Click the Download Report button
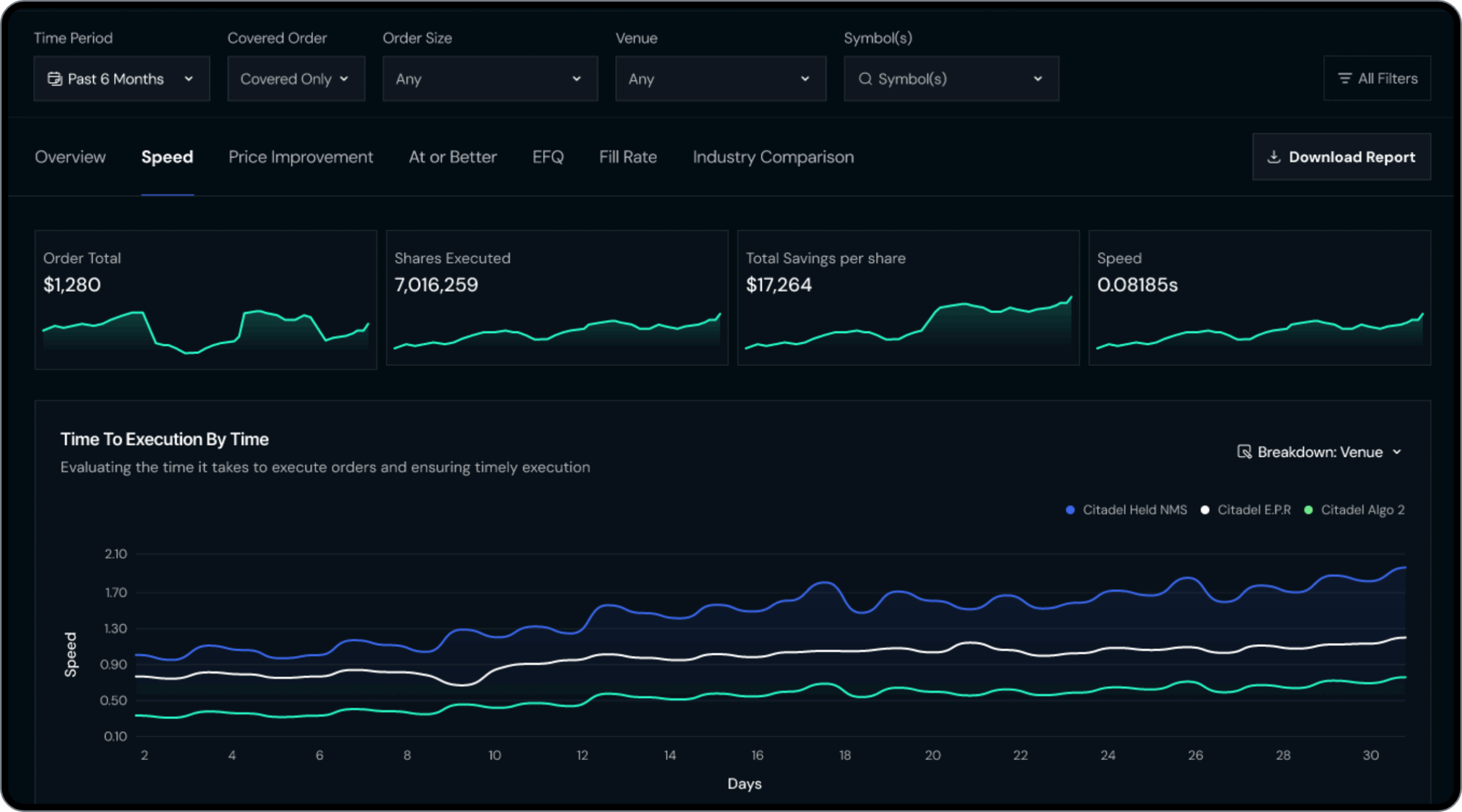The image size is (1462, 812). pyautogui.click(x=1341, y=156)
